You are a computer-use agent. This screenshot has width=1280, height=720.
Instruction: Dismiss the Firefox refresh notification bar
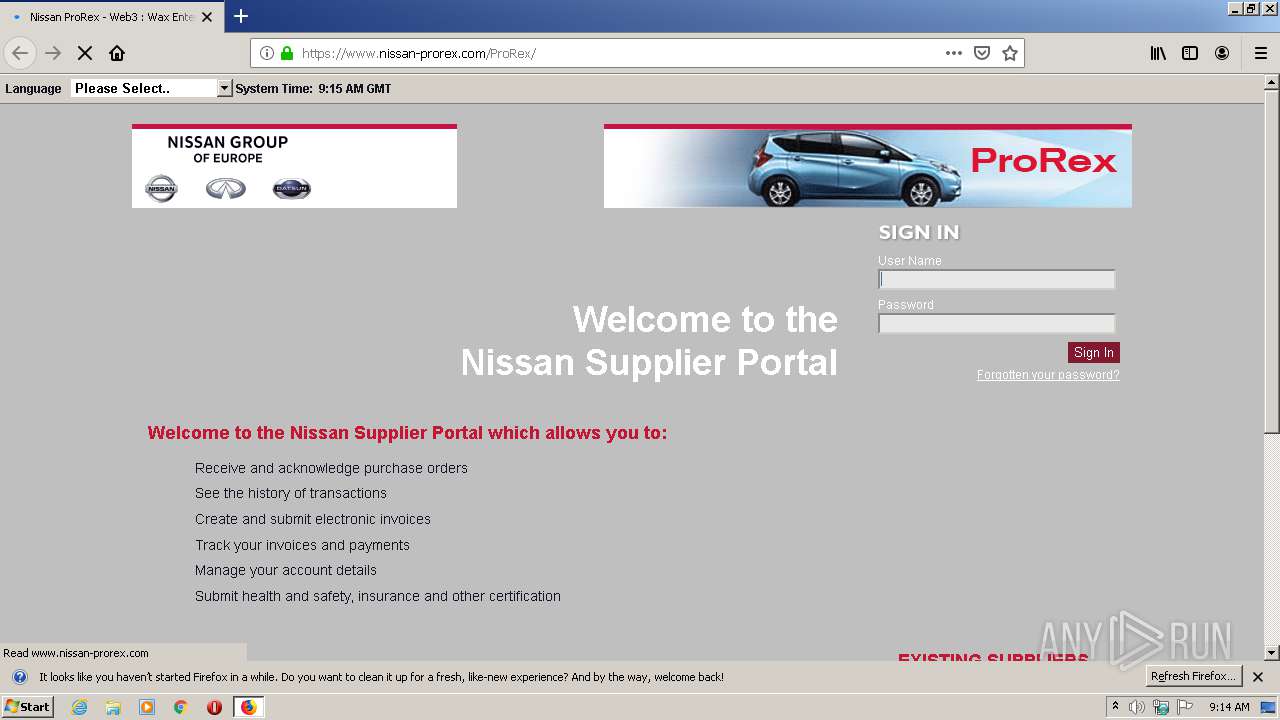coord(1258,677)
